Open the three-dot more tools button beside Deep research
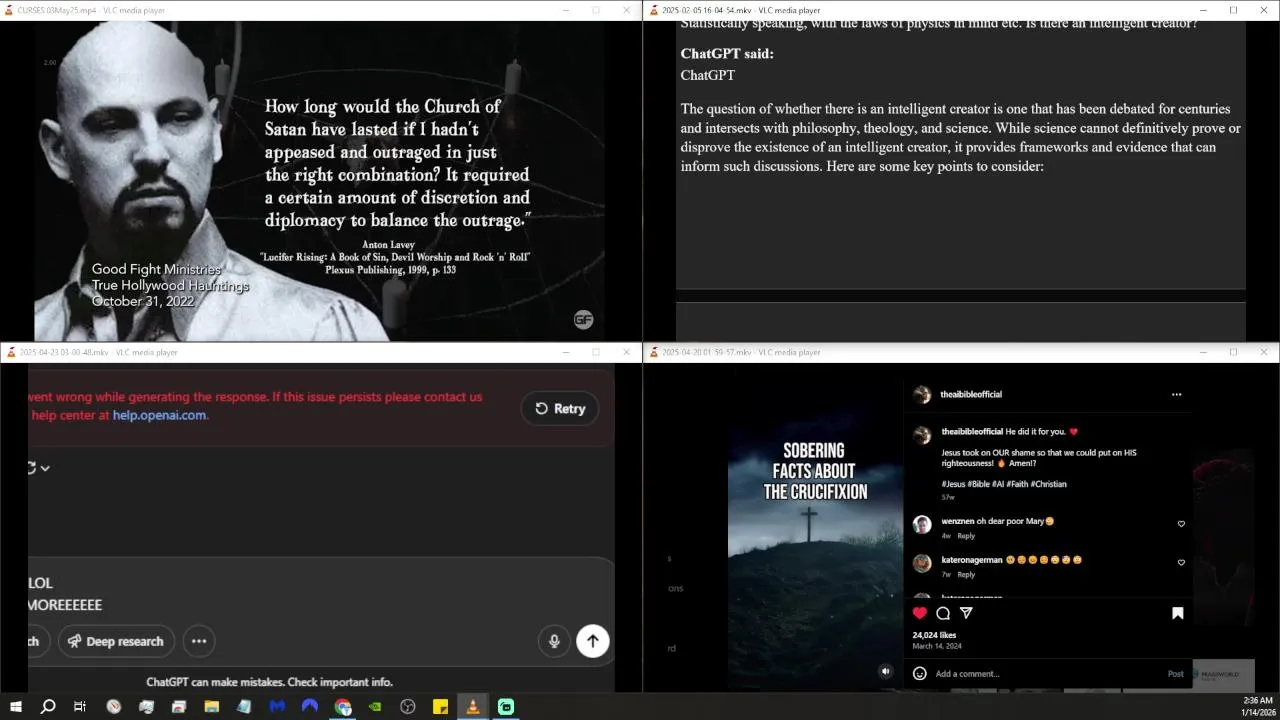 click(199, 641)
